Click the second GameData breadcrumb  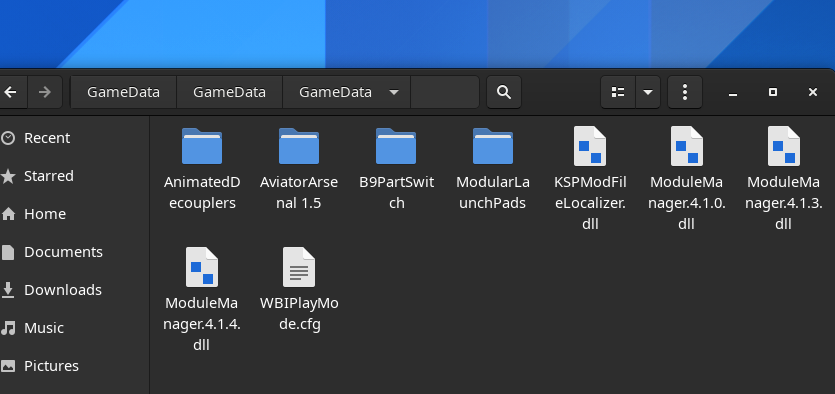pyautogui.click(x=230, y=92)
